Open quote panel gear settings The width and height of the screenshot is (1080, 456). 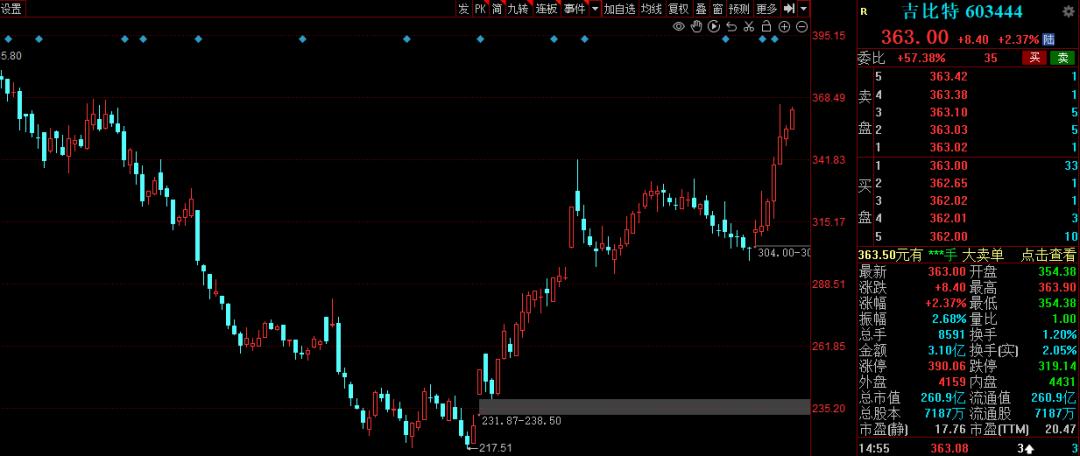click(x=1068, y=11)
